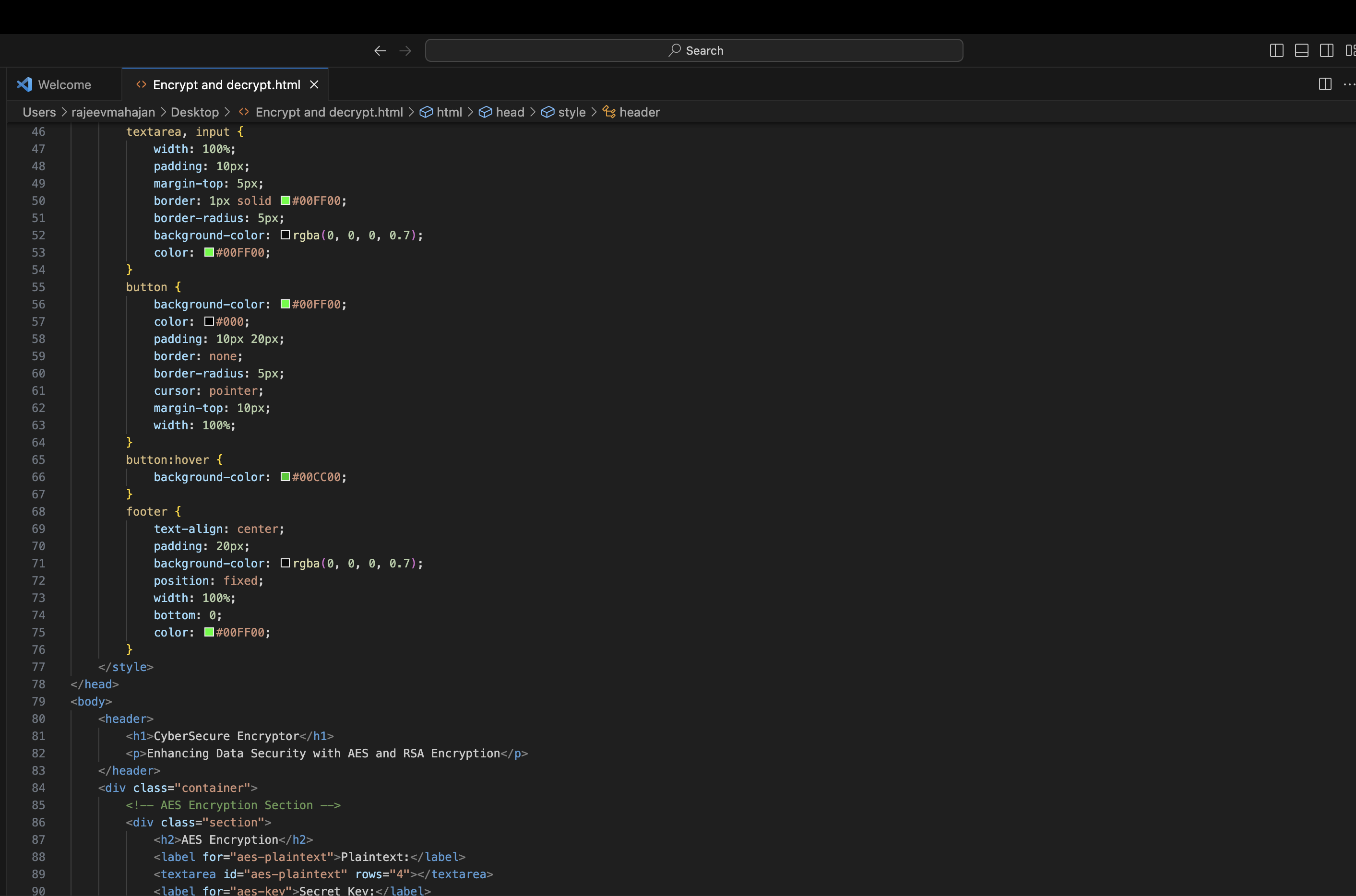The height and width of the screenshot is (896, 1356).
Task: Click the Search command center field
Action: click(x=694, y=51)
